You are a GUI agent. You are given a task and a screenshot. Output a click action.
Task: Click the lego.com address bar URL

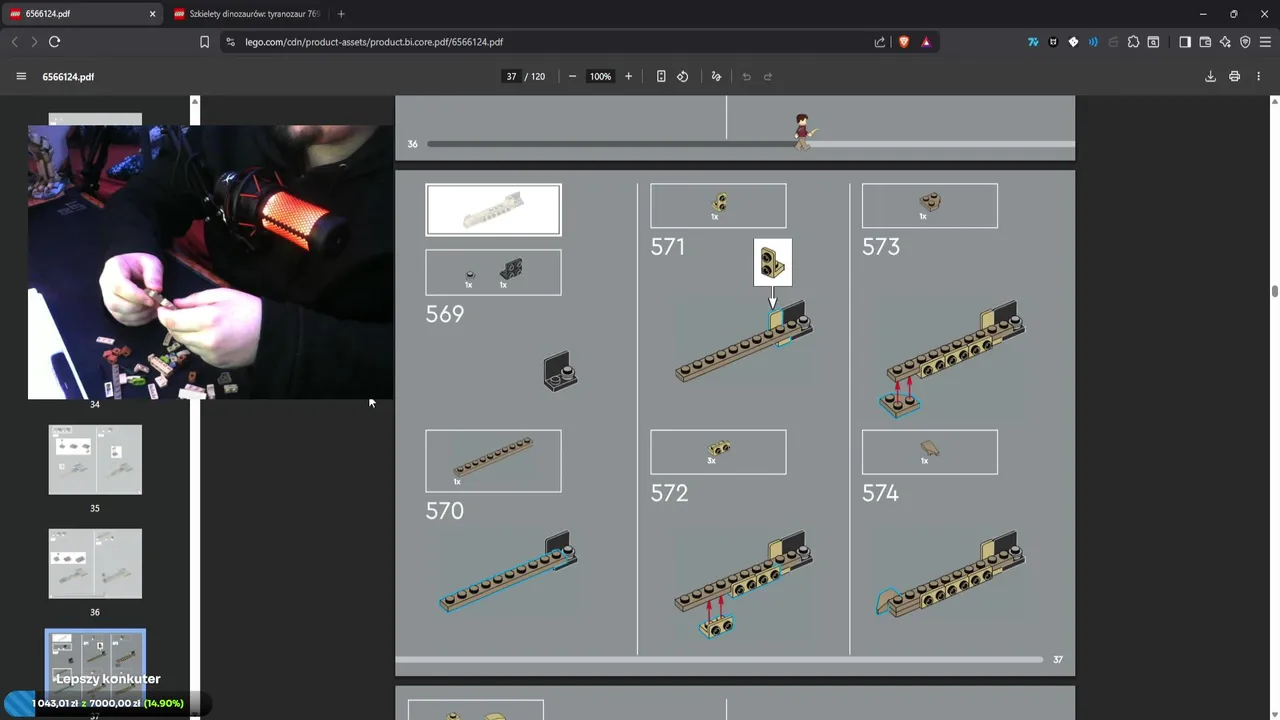[374, 42]
